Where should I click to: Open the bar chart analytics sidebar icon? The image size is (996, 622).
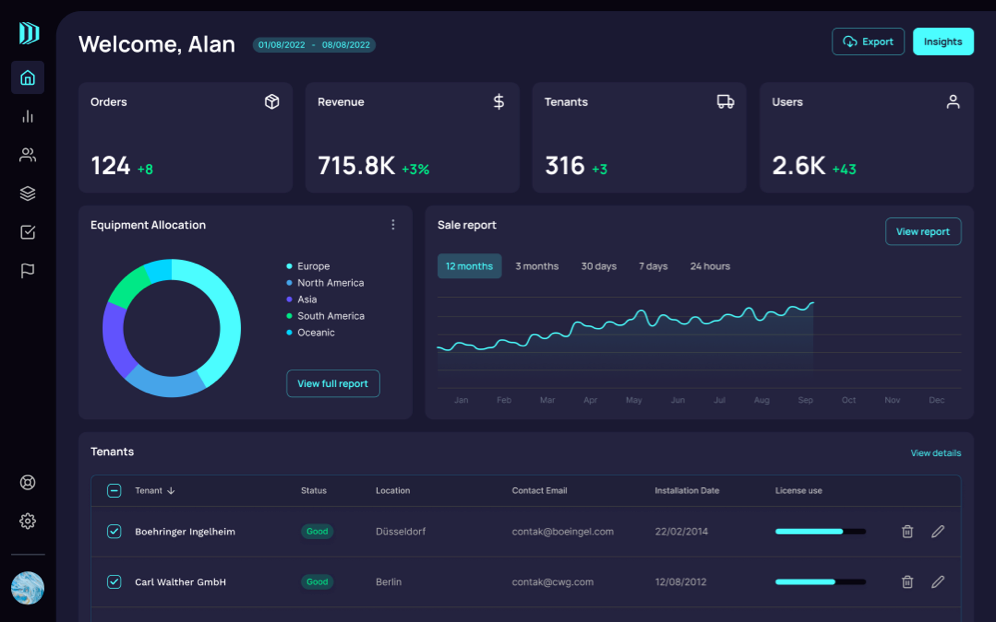point(28,116)
